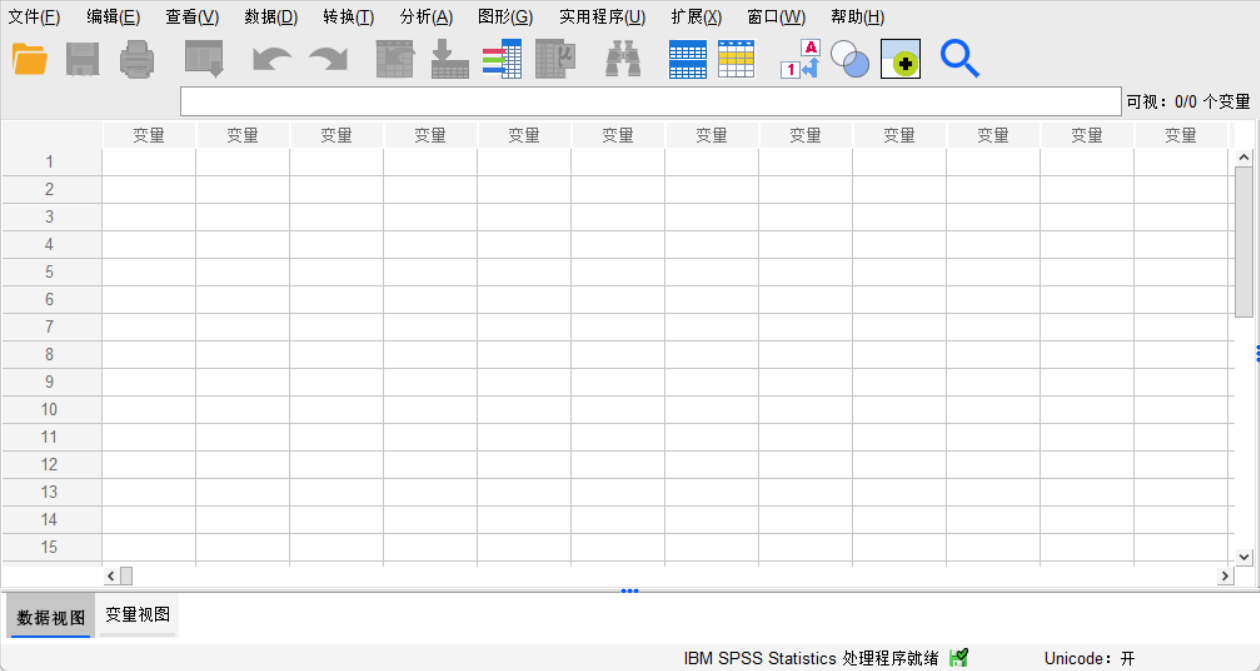Open the 图形(G) menu

506,17
